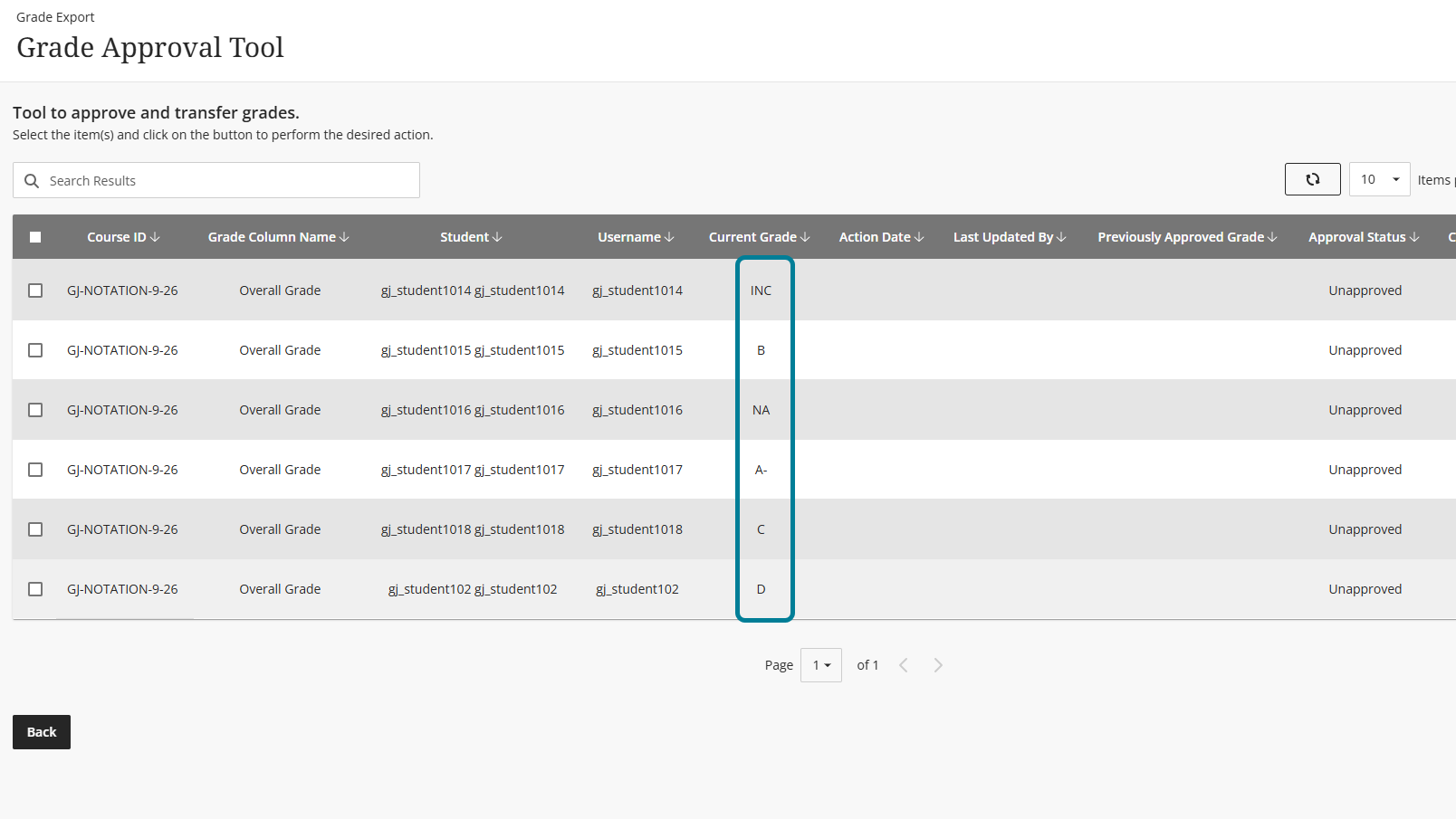Click the Back button
This screenshot has width=1456, height=819.
point(42,732)
